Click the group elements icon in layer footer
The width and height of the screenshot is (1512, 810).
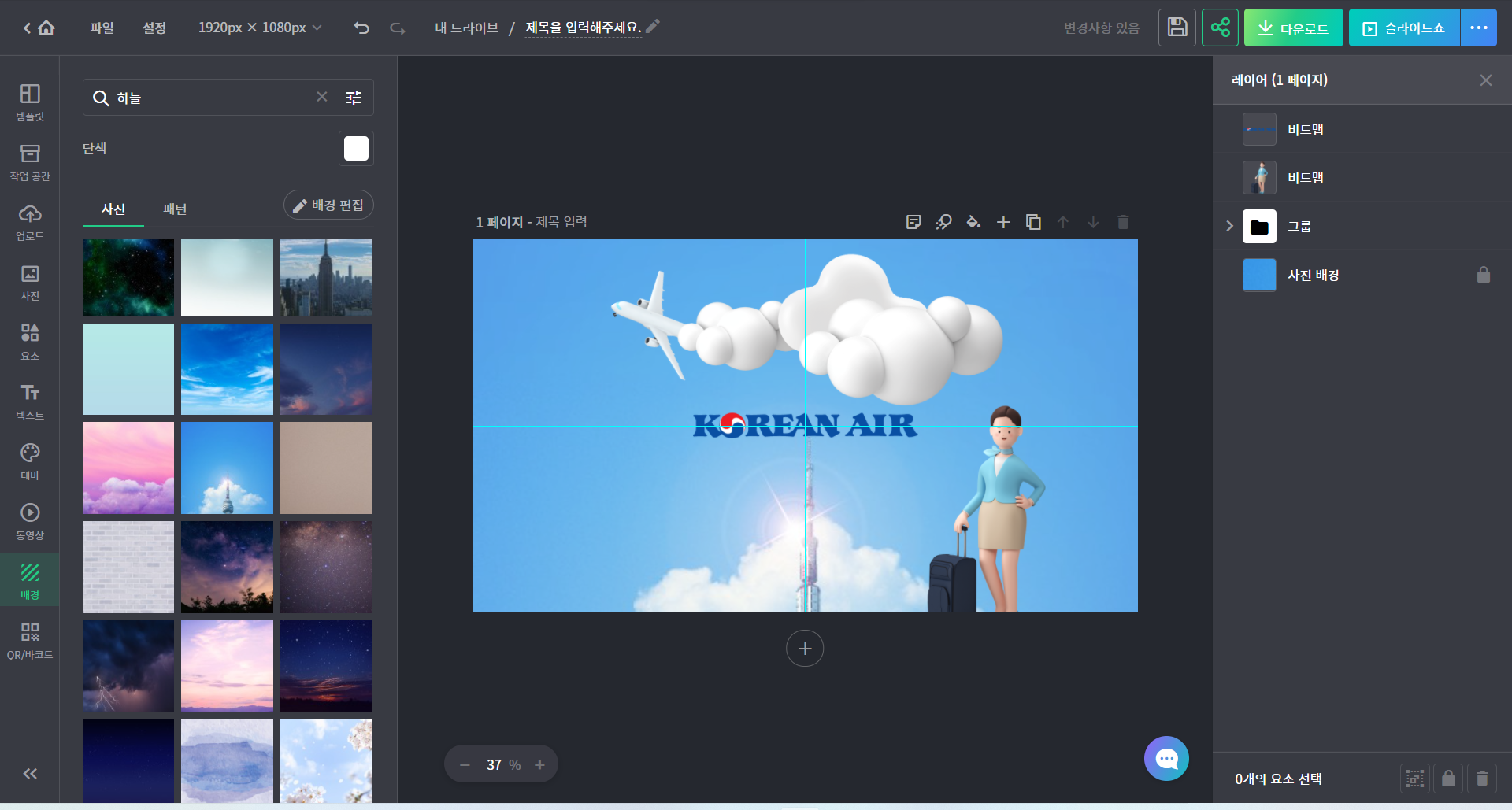pos(1415,779)
